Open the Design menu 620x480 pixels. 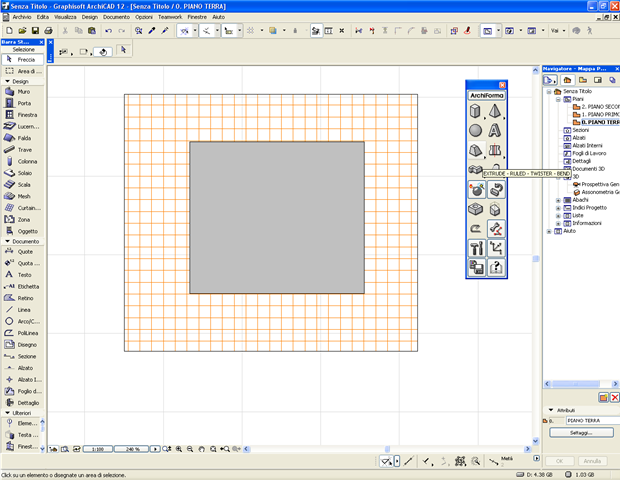coord(90,17)
